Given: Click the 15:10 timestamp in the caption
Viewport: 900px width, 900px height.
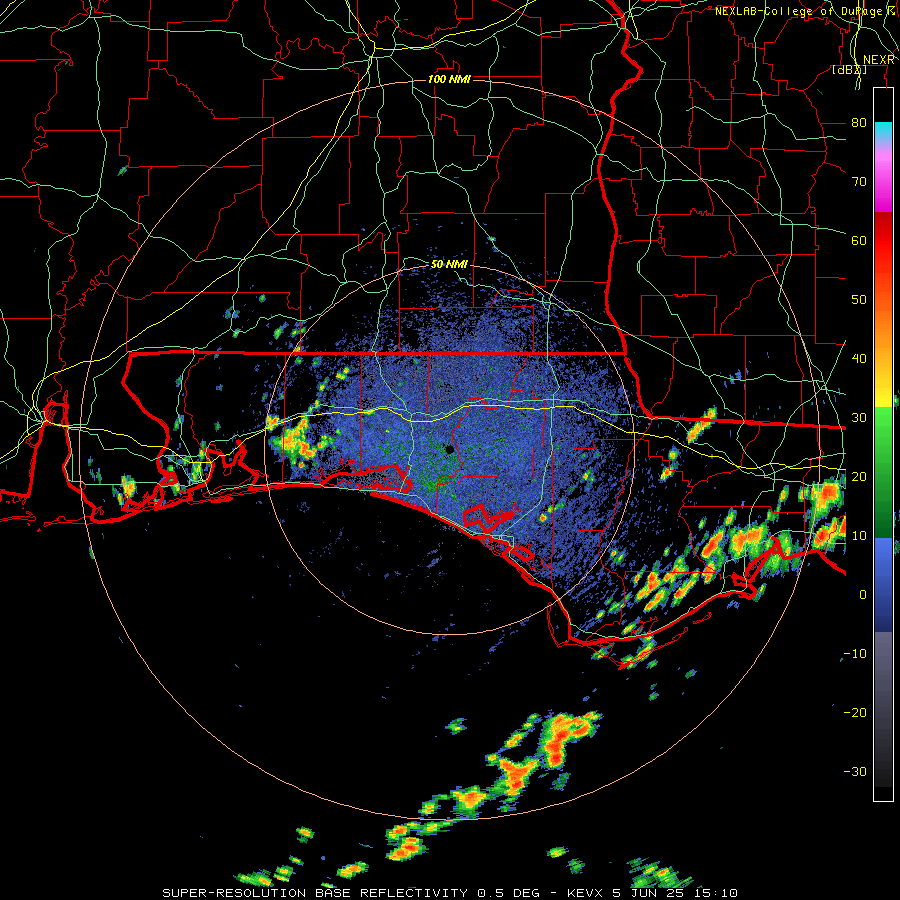Looking at the screenshot, I should pos(715,893).
